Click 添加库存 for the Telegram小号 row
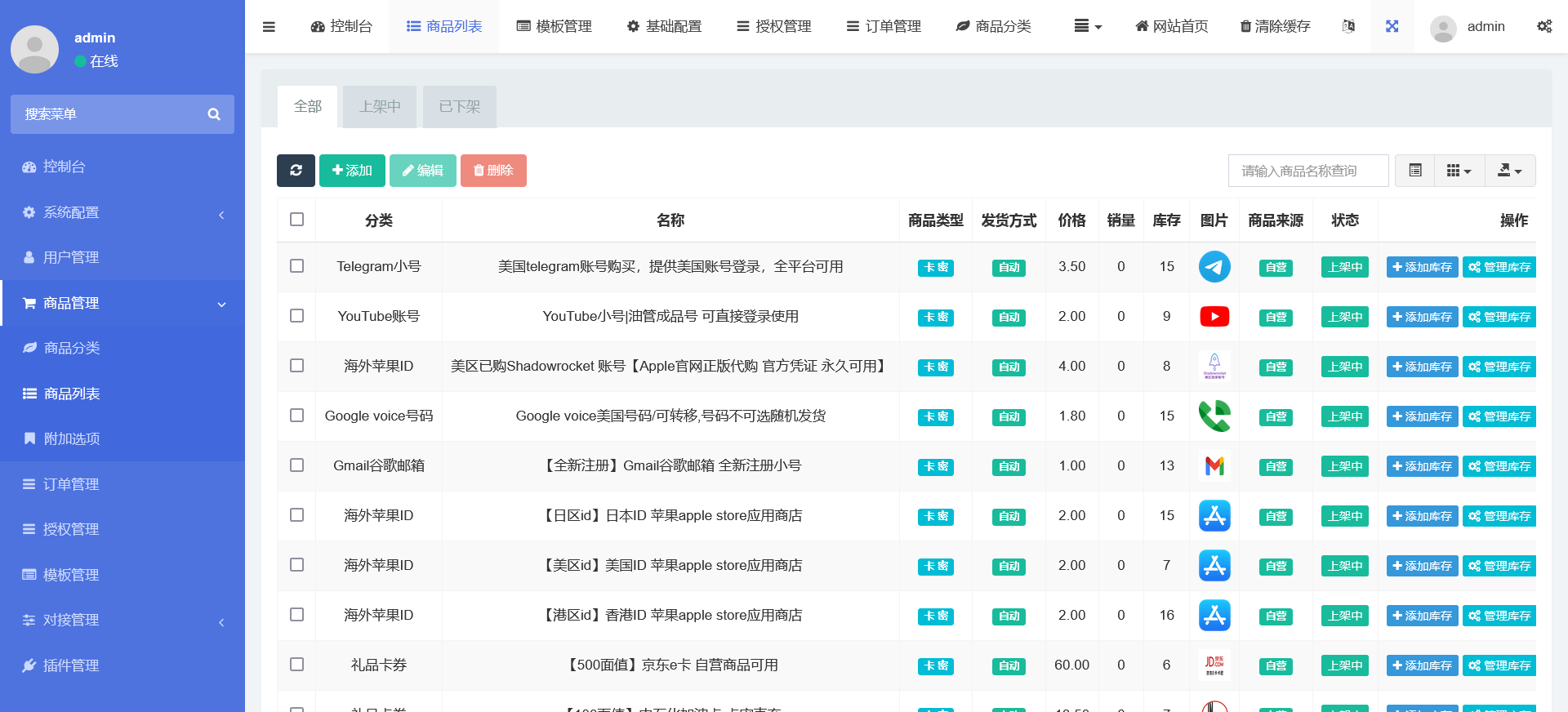Screen dimensions: 1568x712 pos(1421,267)
